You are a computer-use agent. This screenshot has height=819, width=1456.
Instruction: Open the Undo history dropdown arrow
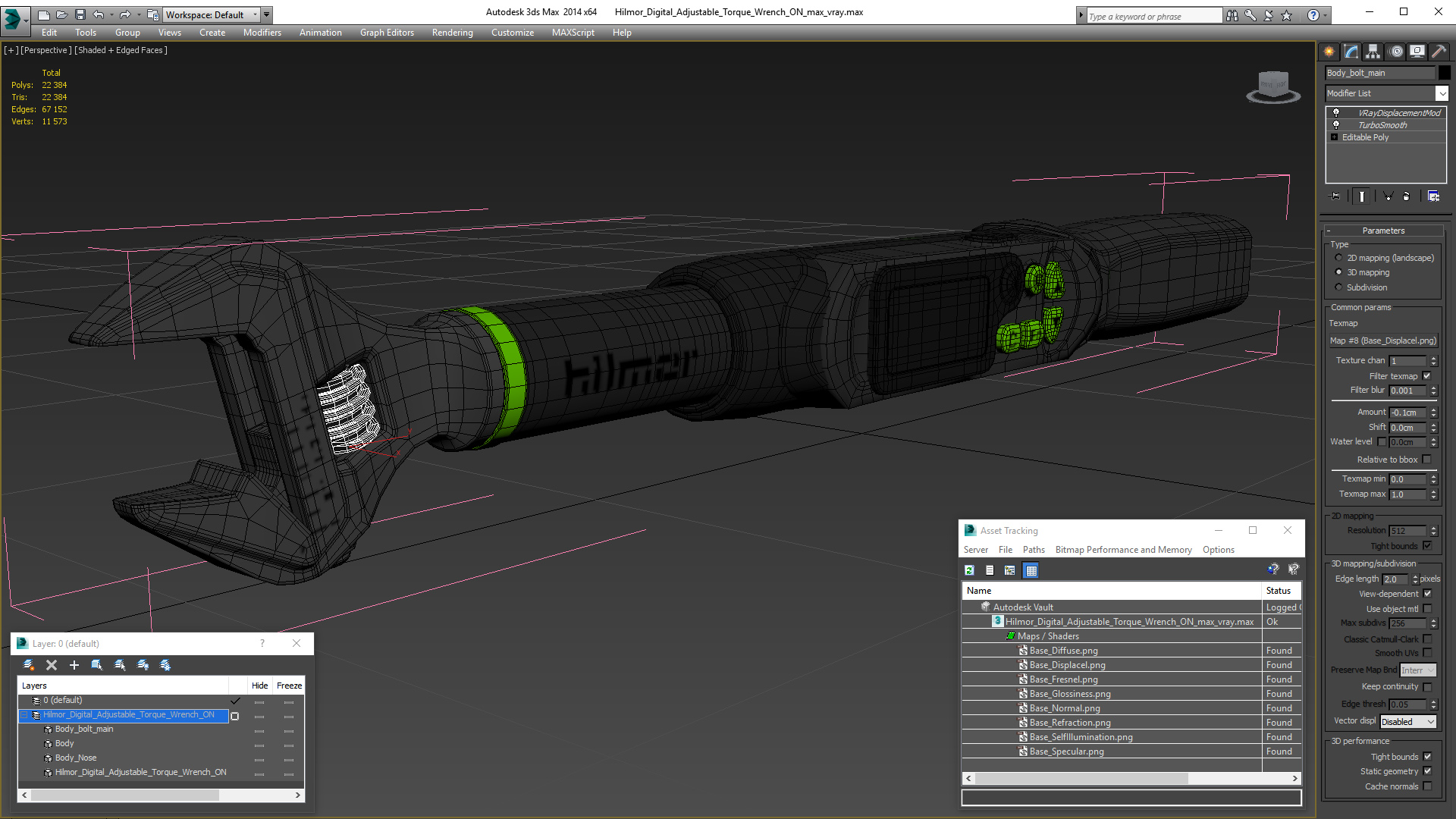click(x=111, y=14)
